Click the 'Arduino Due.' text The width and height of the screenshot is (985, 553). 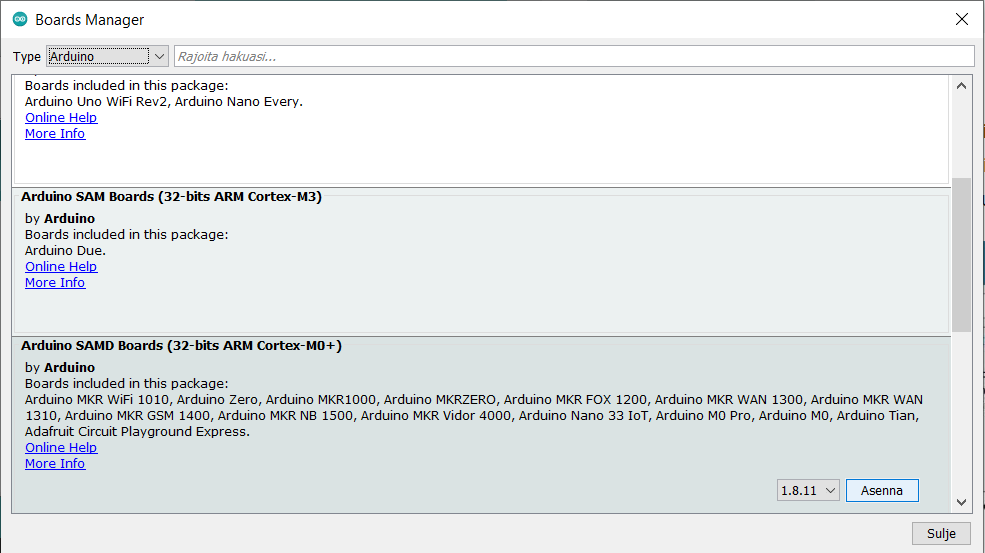click(65, 251)
